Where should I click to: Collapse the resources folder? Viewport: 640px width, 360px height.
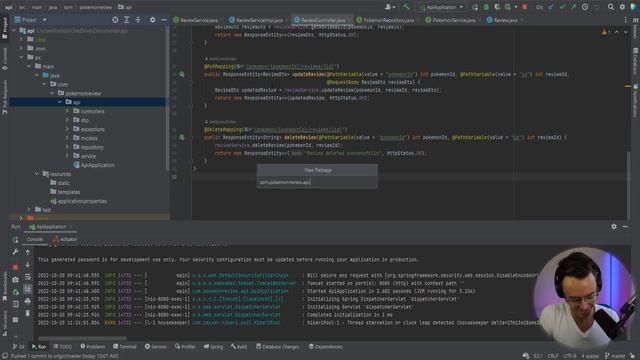pyautogui.click(x=37, y=174)
